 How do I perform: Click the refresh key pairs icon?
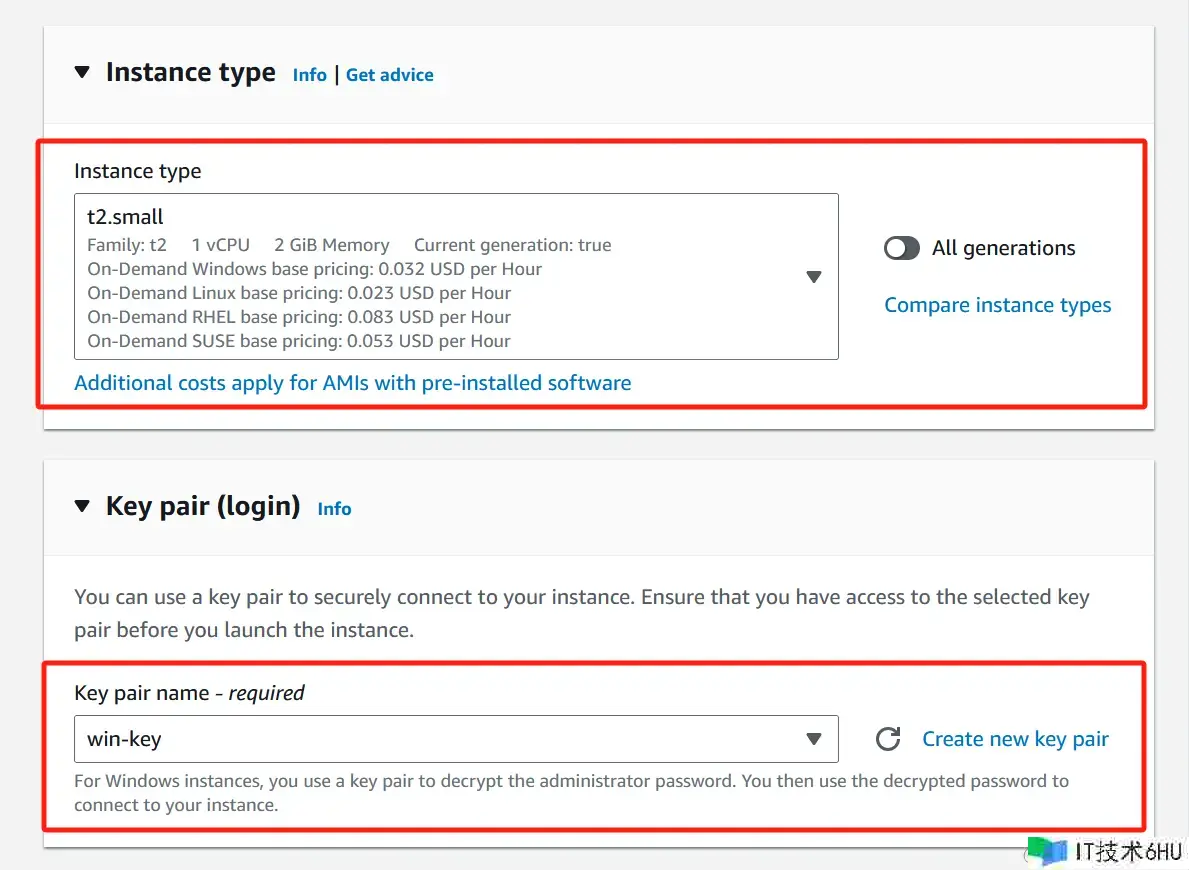click(887, 739)
